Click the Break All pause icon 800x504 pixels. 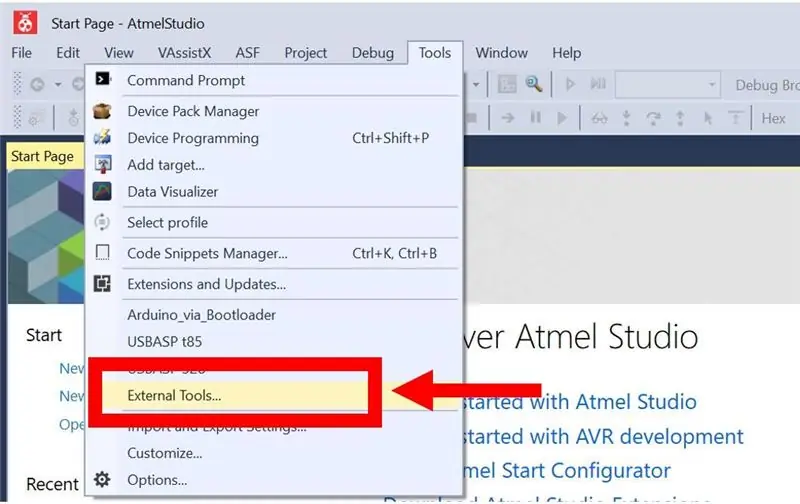coord(535,118)
